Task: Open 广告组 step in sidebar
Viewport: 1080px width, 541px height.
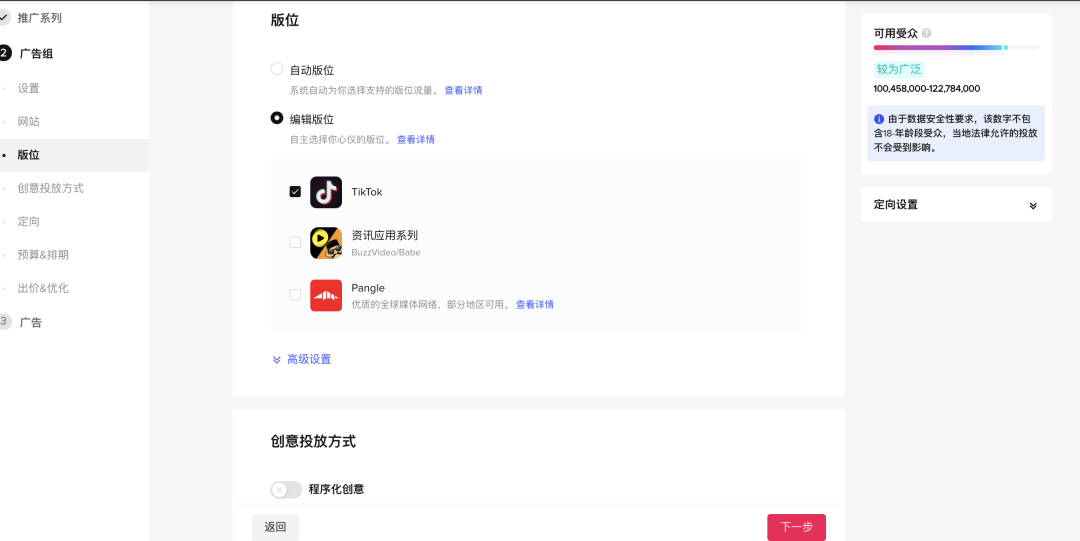Action: (37, 53)
